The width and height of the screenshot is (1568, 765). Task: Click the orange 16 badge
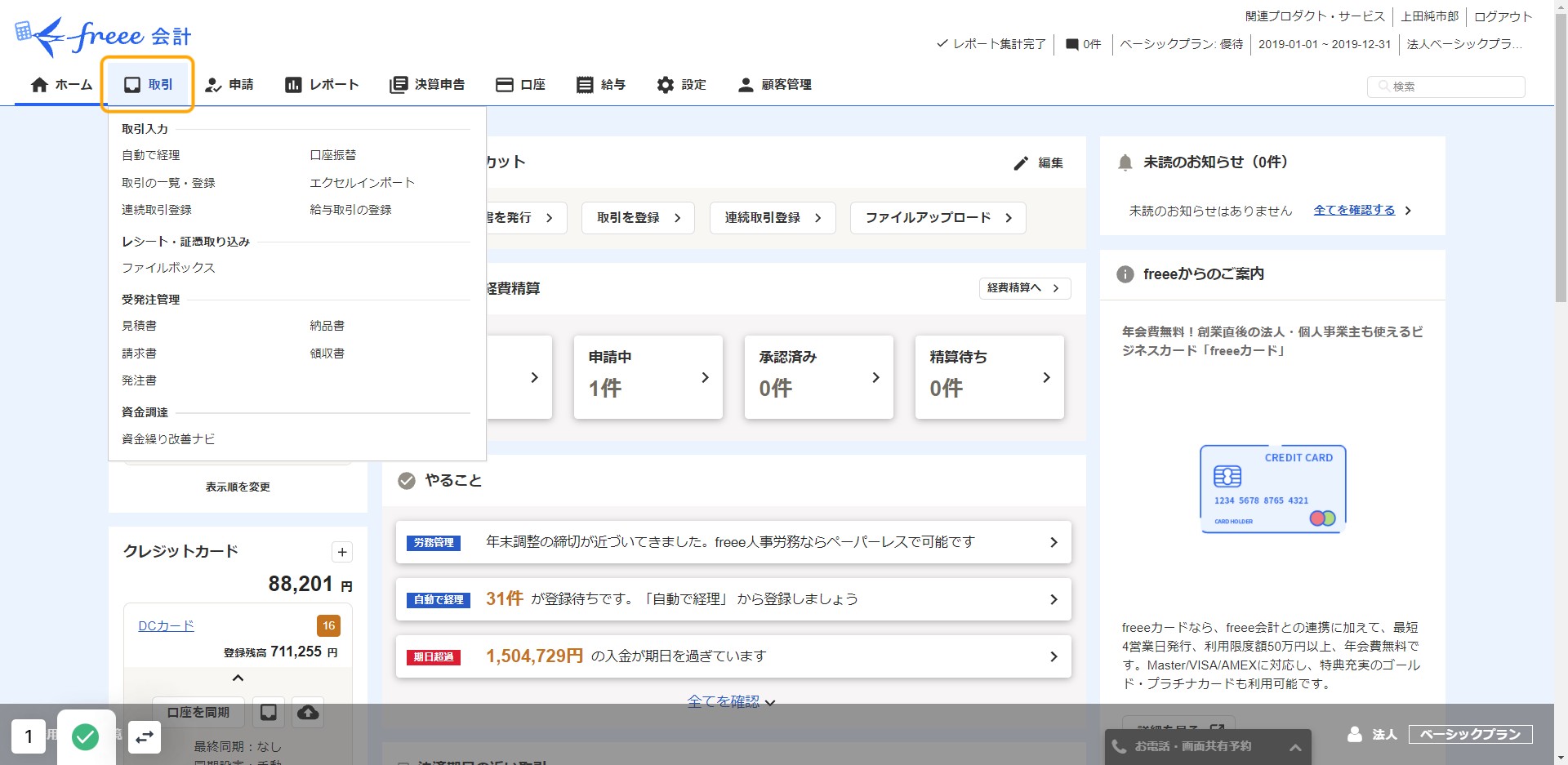pos(328,626)
